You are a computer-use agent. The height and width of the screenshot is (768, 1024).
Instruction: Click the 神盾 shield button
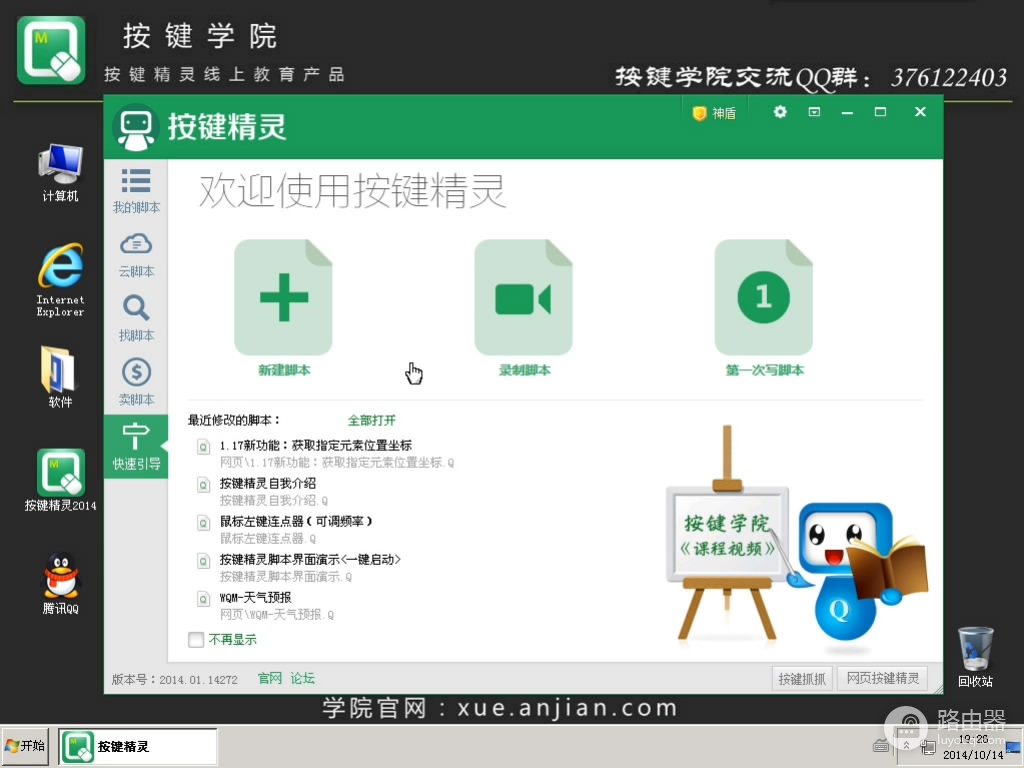[x=714, y=113]
